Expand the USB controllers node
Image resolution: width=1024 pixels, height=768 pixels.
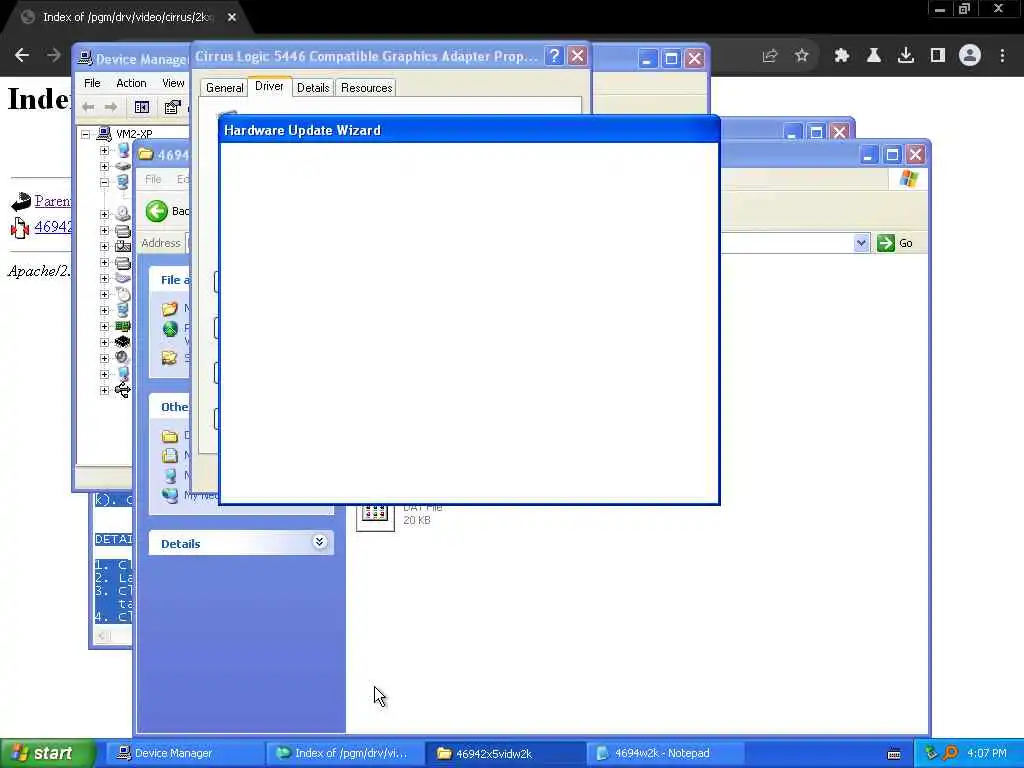[x=104, y=391]
